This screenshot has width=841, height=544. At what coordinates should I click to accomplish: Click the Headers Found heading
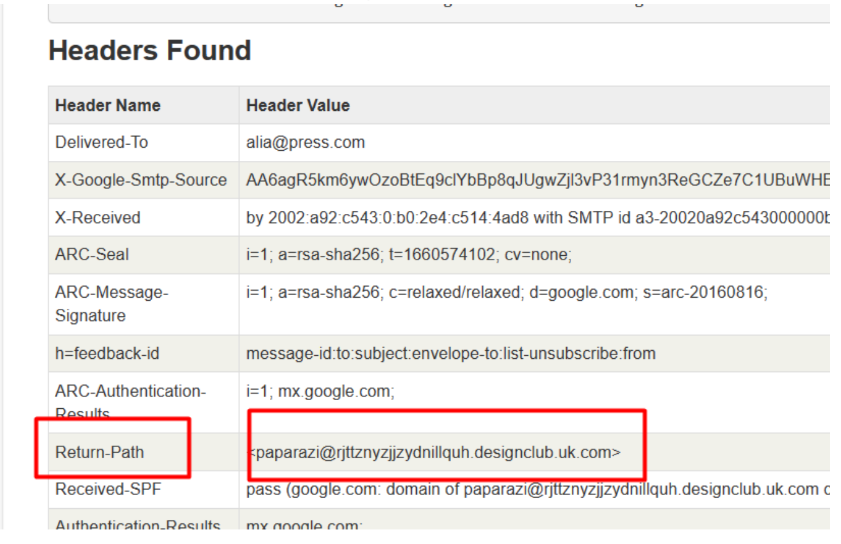click(x=150, y=51)
